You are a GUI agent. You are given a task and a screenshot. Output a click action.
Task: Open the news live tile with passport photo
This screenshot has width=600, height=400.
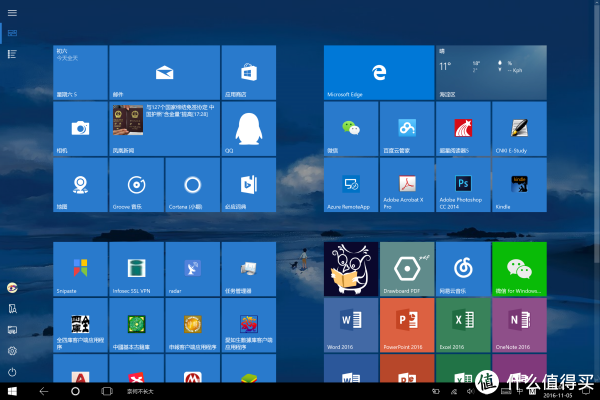(x=165, y=129)
